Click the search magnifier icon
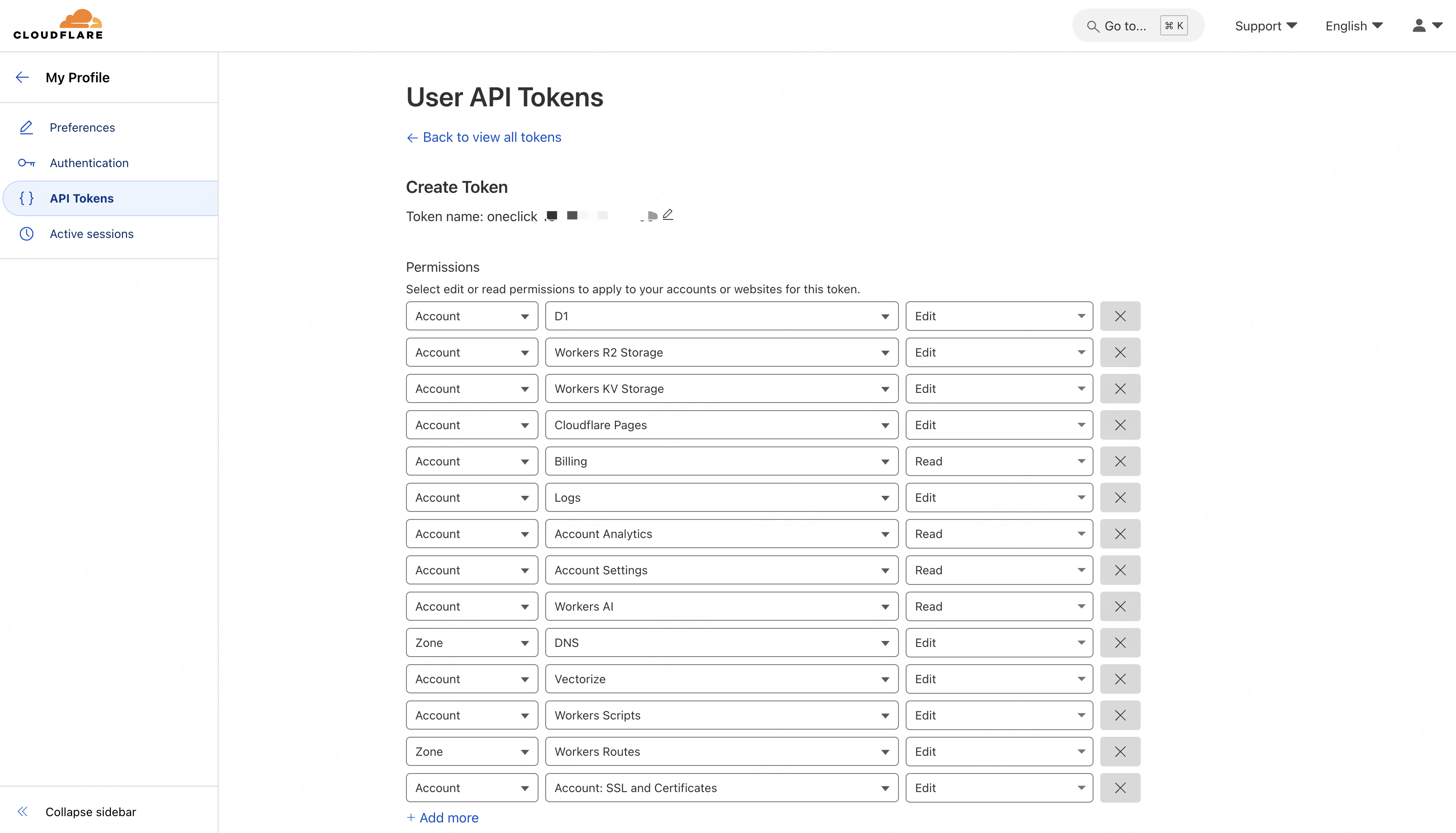The width and height of the screenshot is (1456, 833). pyautogui.click(x=1093, y=26)
